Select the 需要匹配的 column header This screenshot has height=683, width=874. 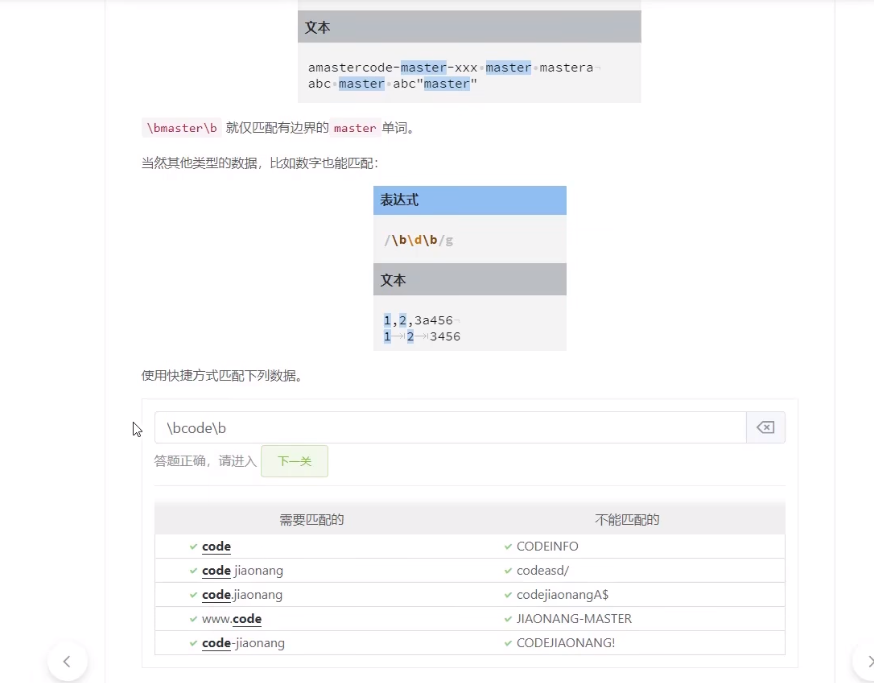[312, 520]
